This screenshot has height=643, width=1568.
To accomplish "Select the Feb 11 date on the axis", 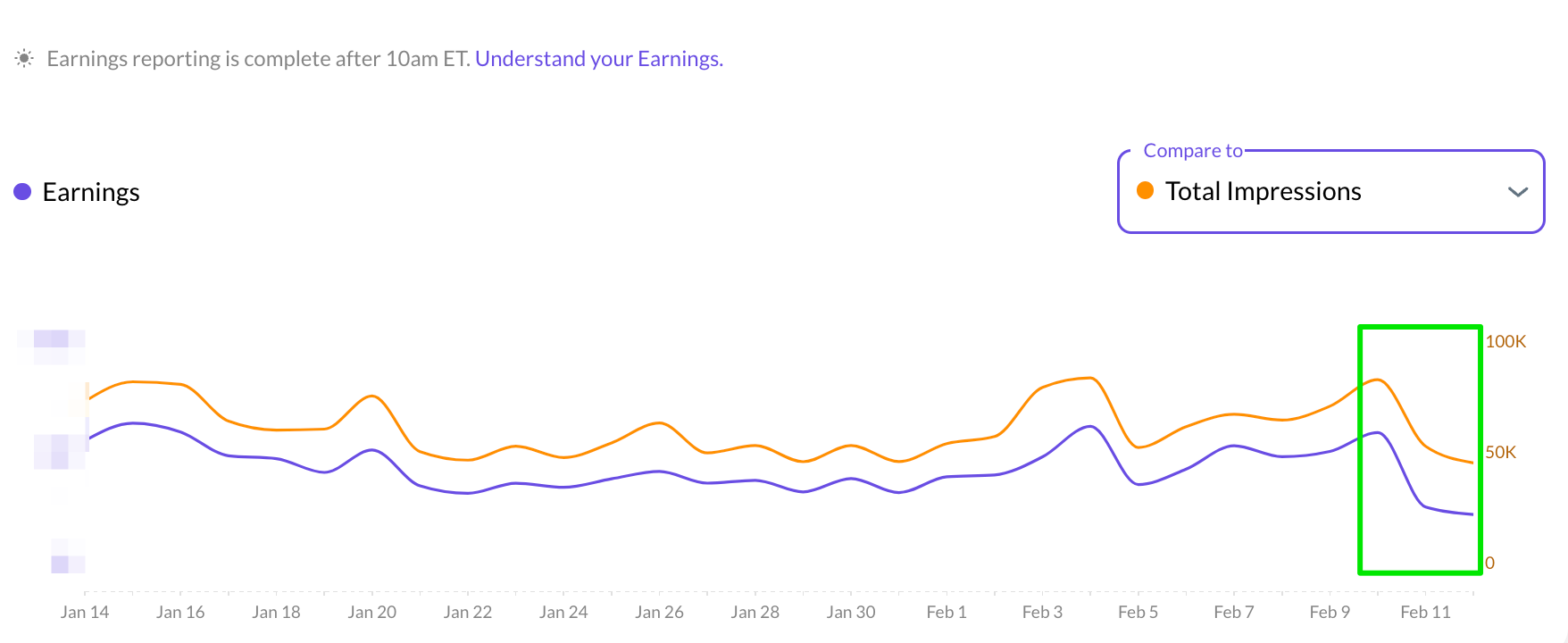I will pos(1425,612).
